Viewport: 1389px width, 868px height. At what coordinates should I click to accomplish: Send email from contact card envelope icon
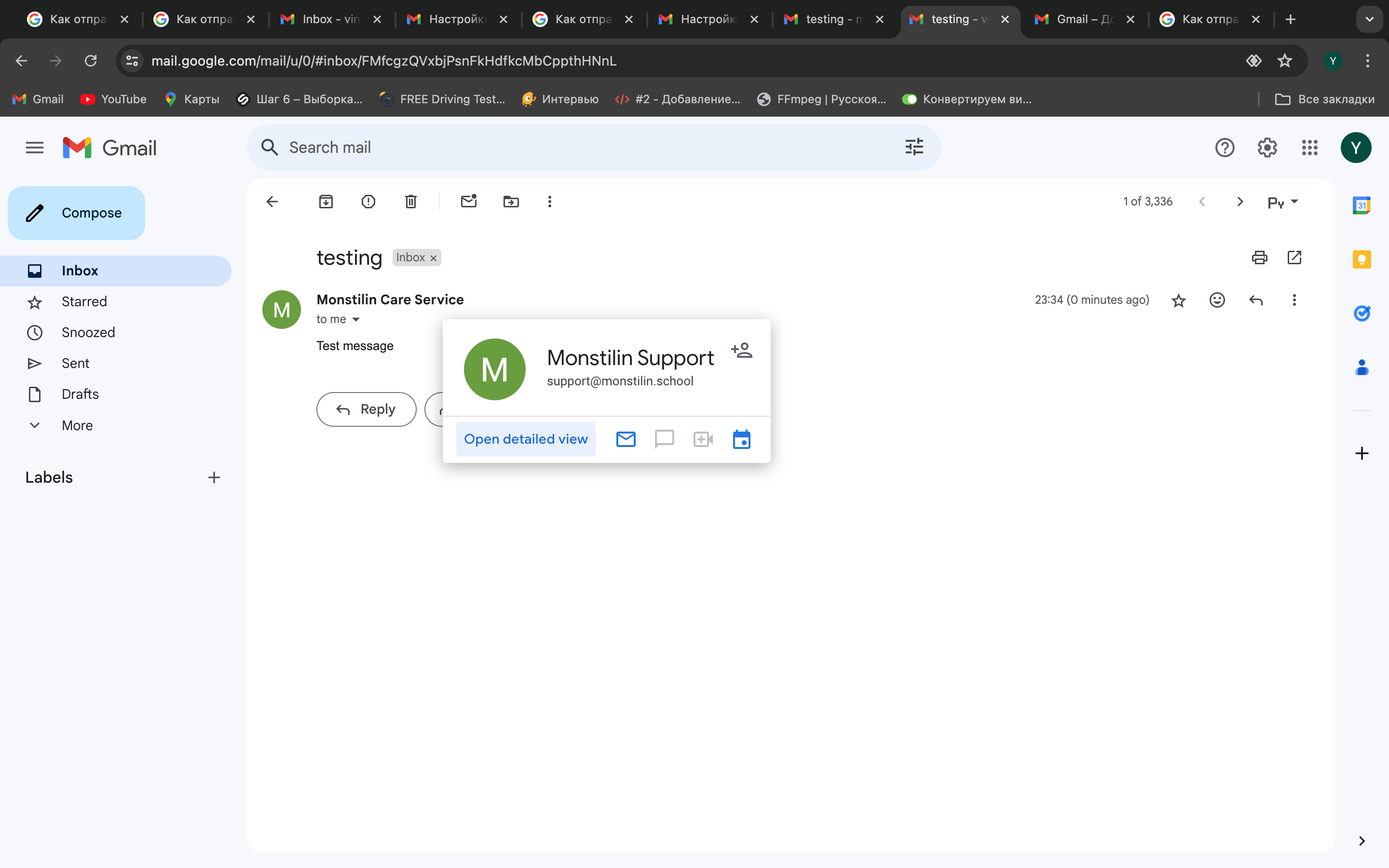click(x=626, y=440)
